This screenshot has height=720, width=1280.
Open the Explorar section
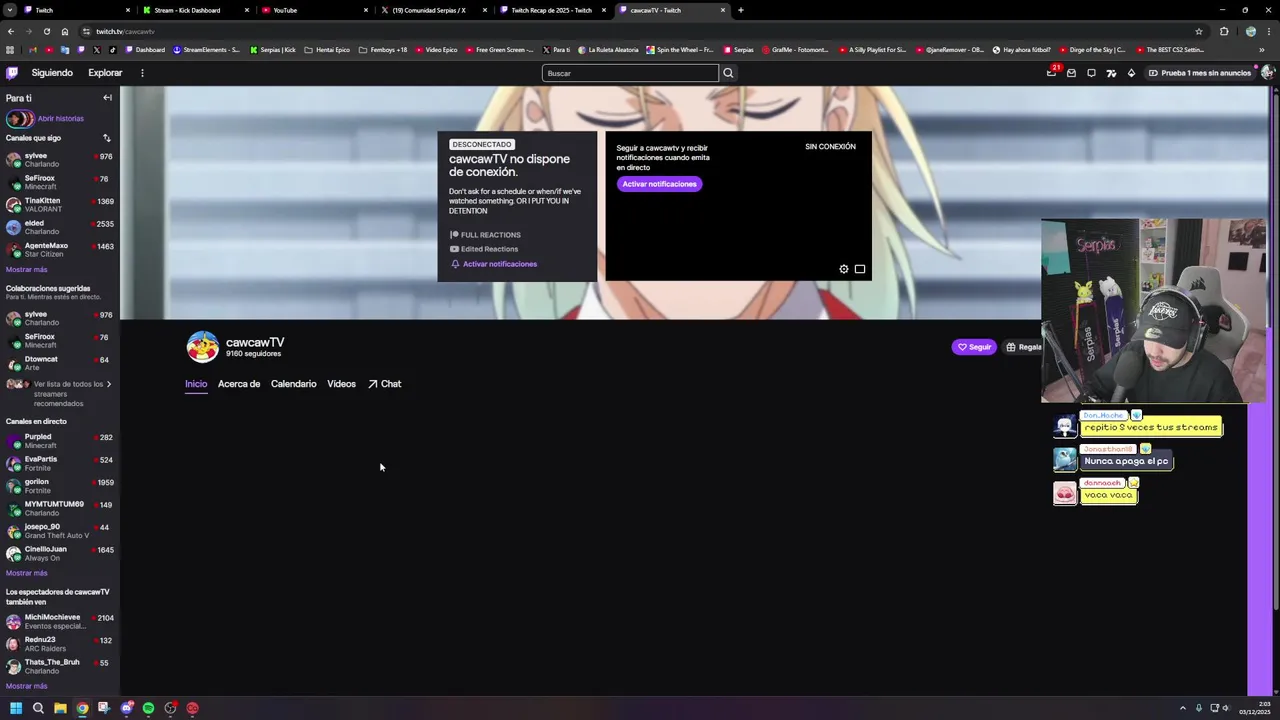click(x=105, y=73)
